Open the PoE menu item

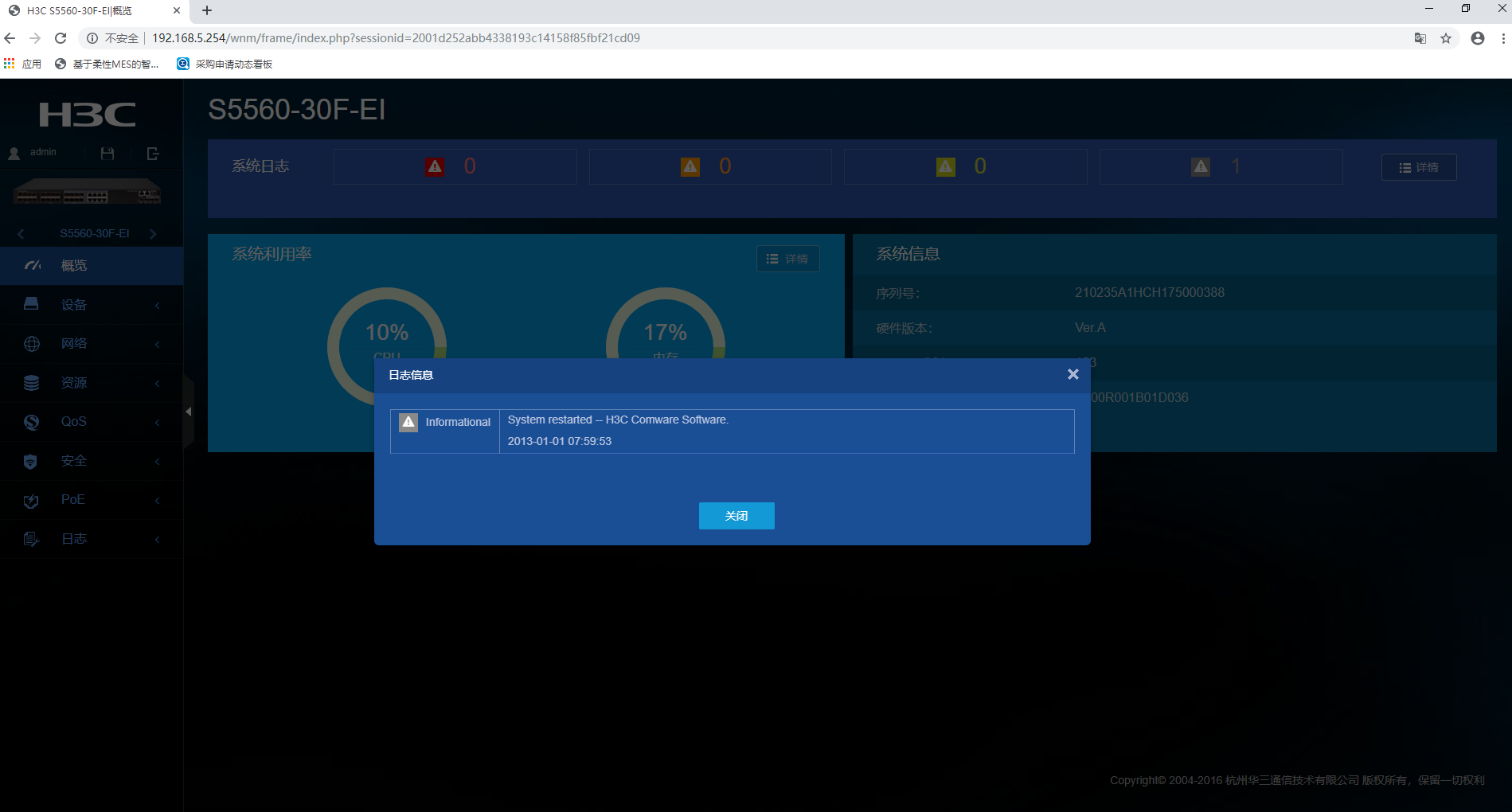pos(92,500)
